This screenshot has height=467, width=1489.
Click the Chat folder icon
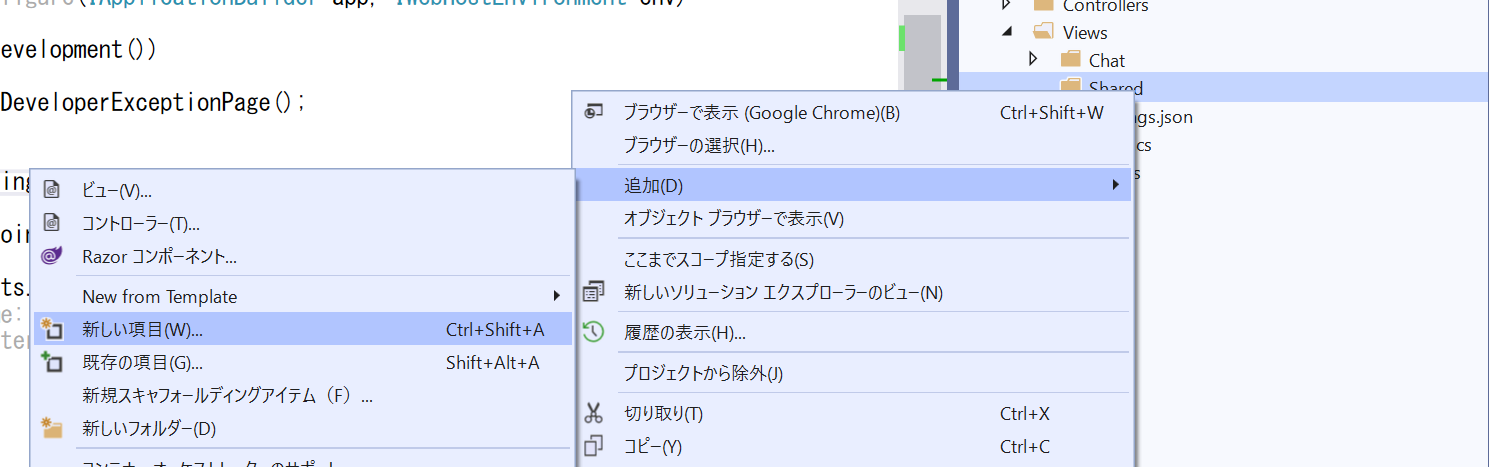point(1071,60)
